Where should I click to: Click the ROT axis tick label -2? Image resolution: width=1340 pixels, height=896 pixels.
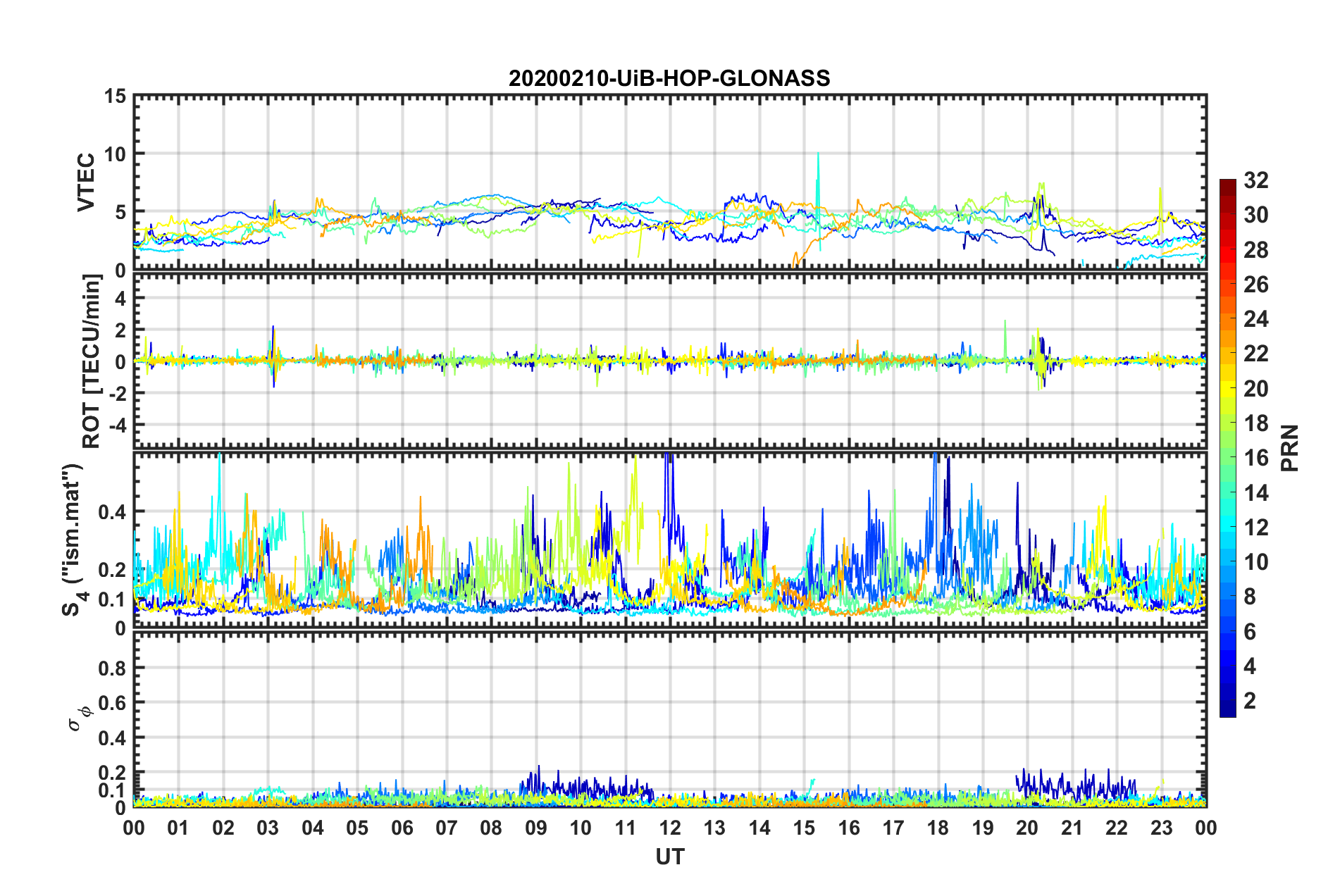point(118,393)
